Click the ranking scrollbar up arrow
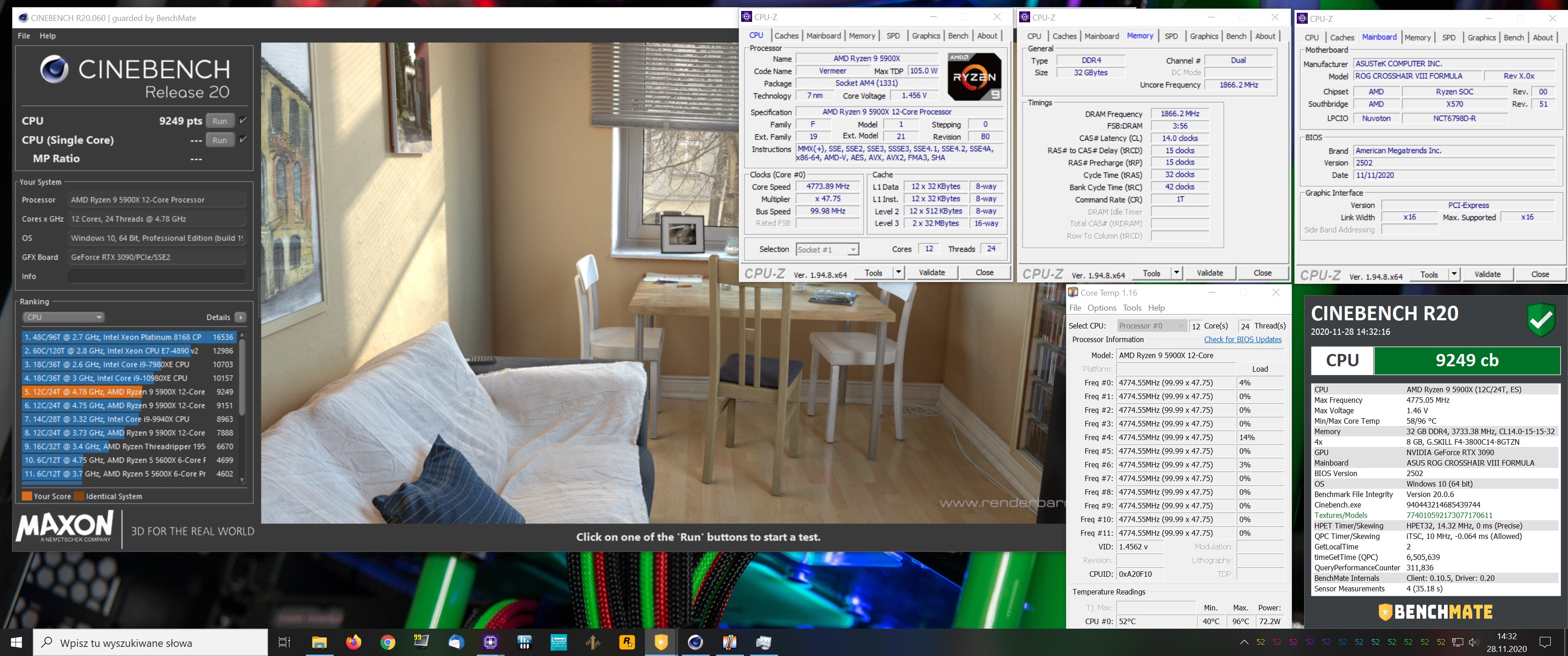 (x=242, y=335)
